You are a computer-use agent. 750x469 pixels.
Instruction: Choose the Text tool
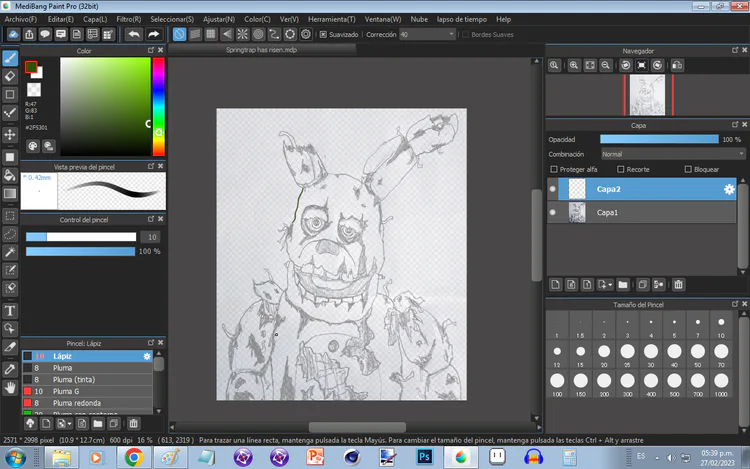(x=10, y=310)
